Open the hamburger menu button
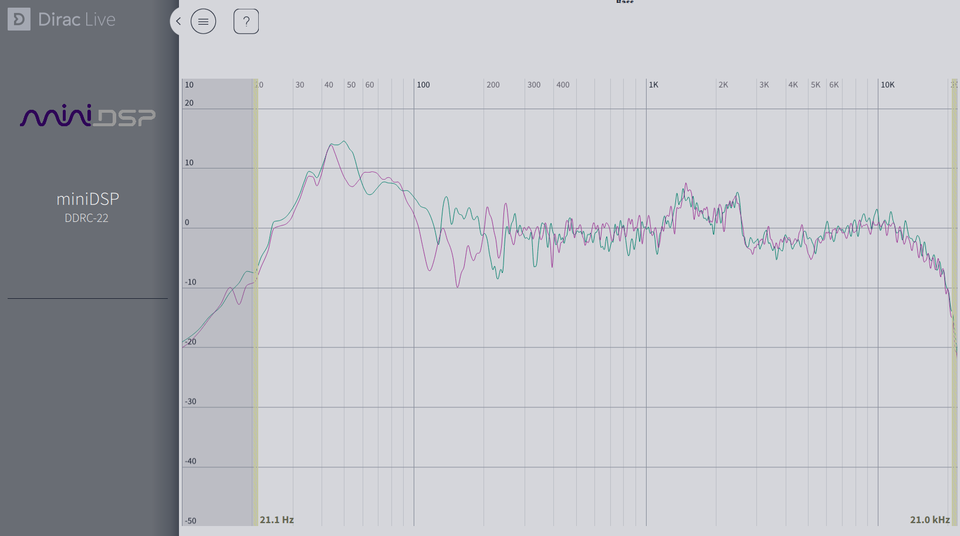The image size is (960, 536). click(203, 21)
